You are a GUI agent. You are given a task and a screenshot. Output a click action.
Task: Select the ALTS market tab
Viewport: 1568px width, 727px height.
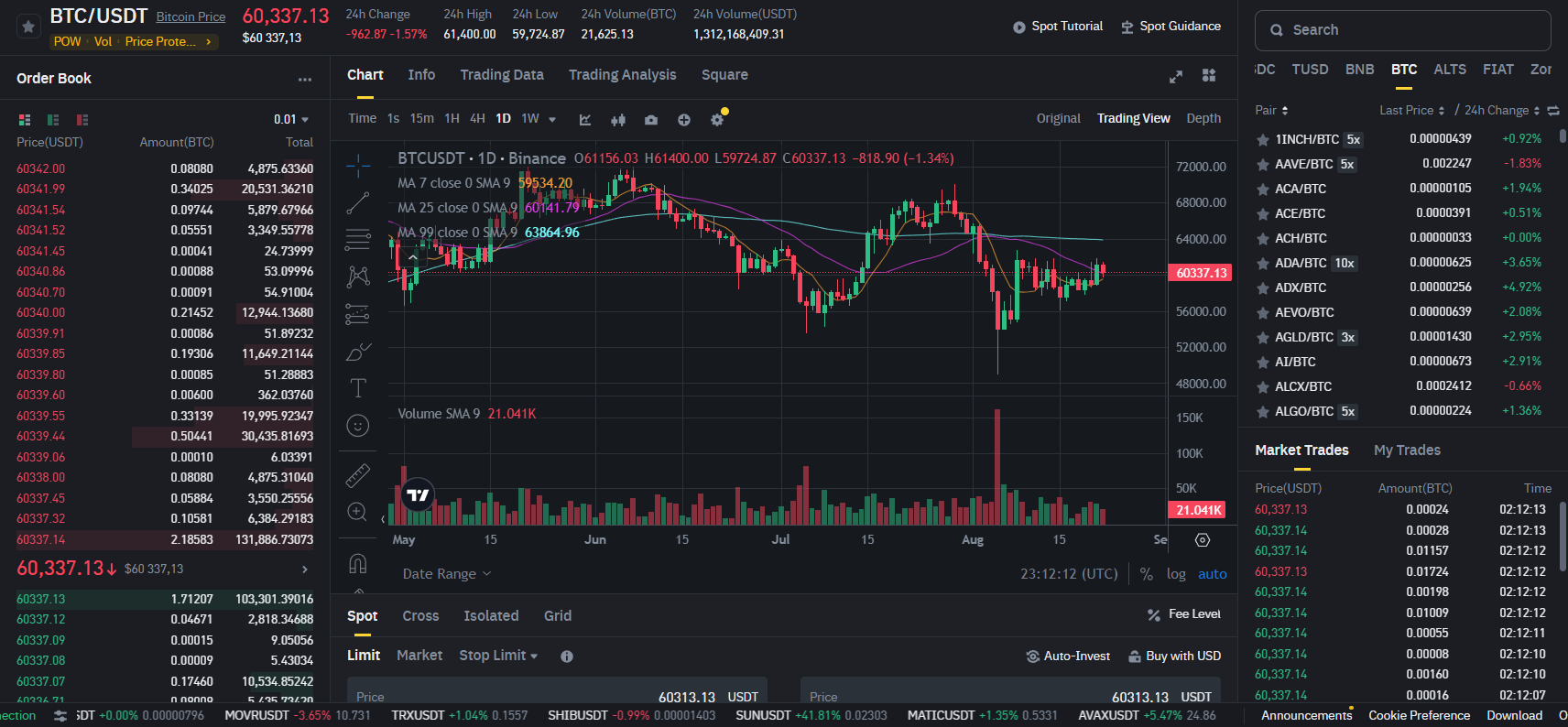pos(1450,70)
